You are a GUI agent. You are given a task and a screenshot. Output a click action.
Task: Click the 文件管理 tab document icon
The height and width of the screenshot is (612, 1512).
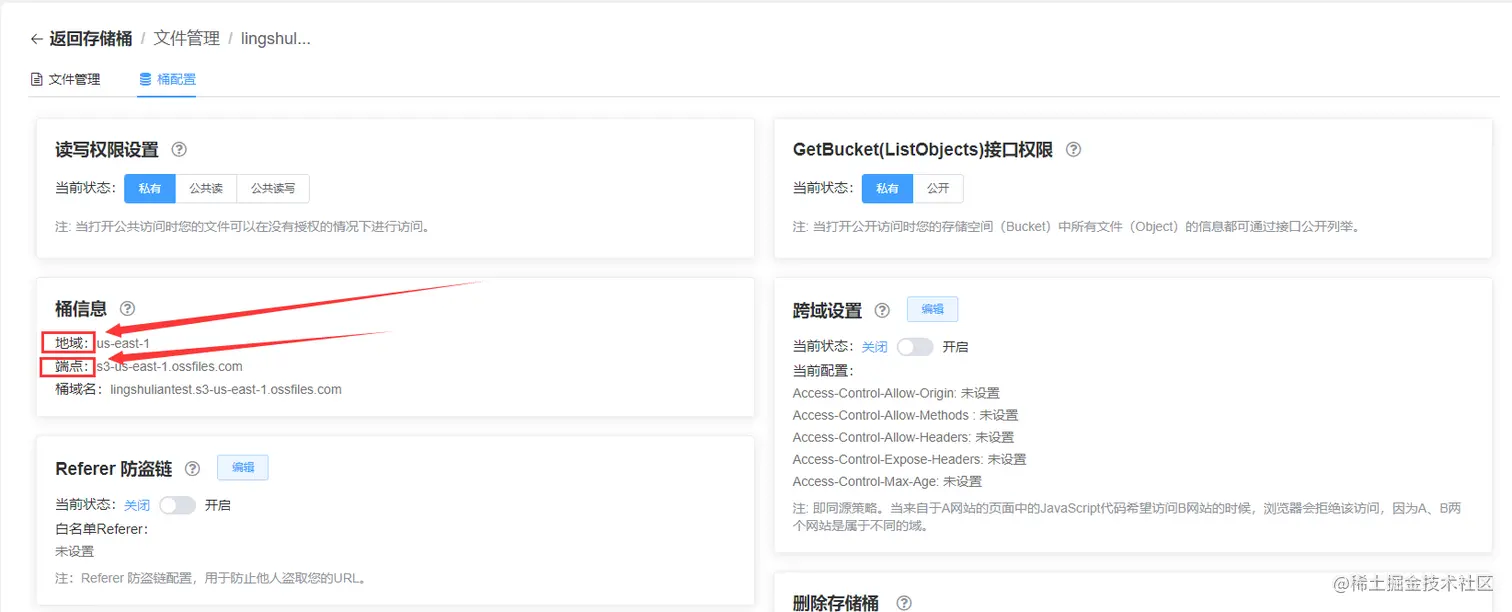point(37,79)
